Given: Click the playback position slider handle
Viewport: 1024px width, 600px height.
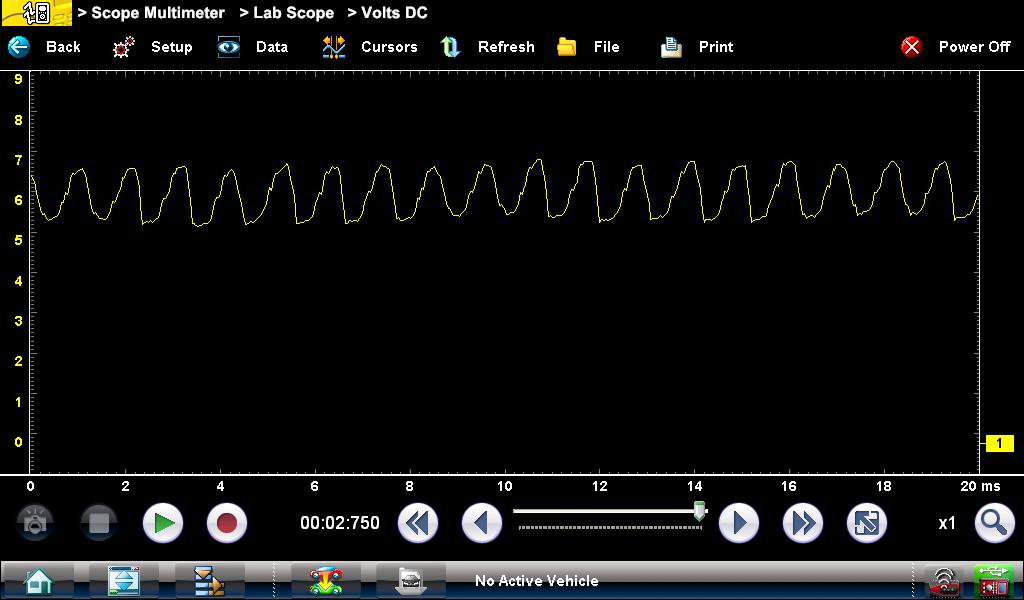Looking at the screenshot, I should tap(699, 511).
